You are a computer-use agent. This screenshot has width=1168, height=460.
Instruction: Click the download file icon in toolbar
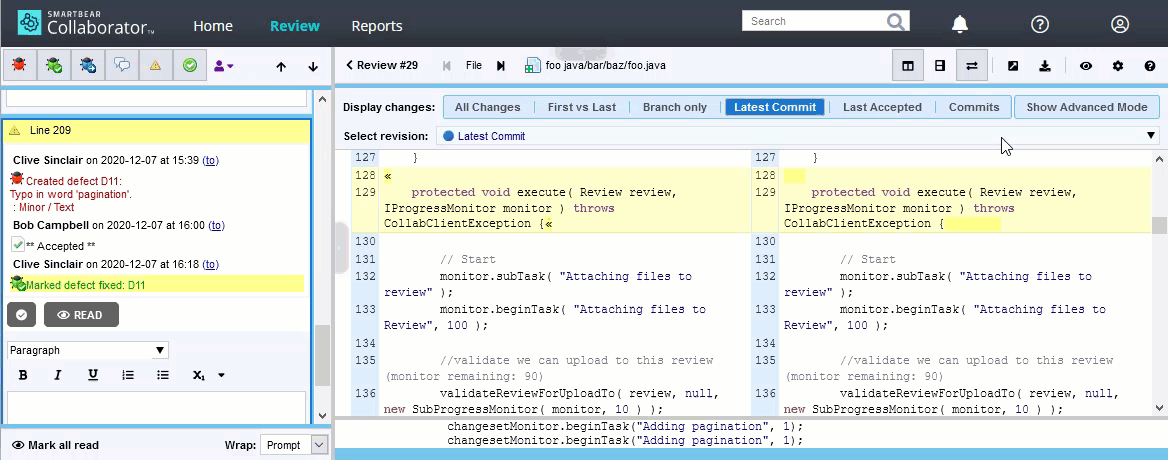click(x=1044, y=66)
